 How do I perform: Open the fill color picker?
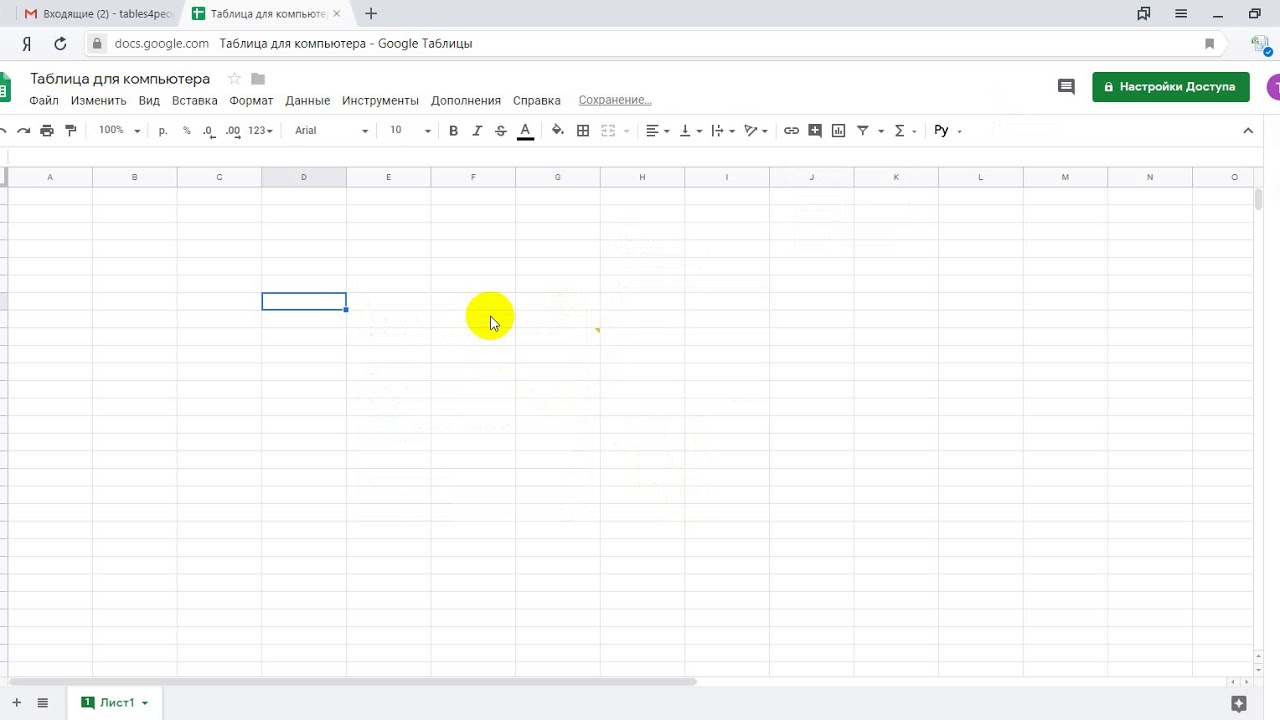point(558,130)
